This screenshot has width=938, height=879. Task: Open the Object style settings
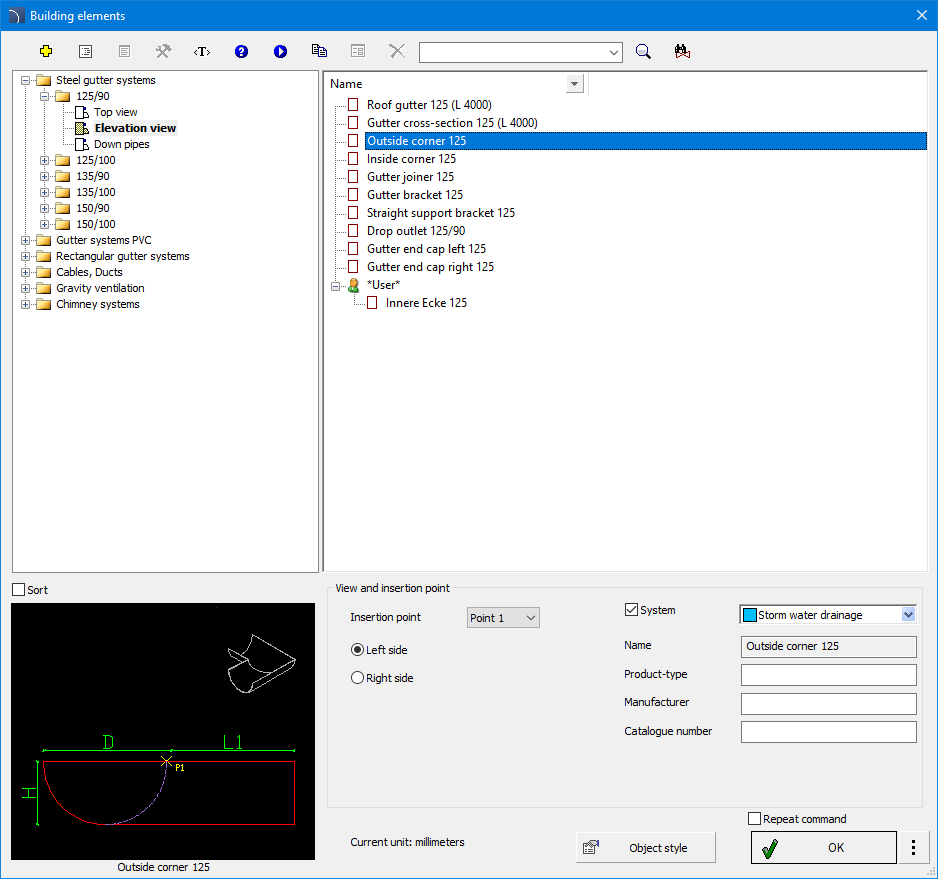[646, 848]
